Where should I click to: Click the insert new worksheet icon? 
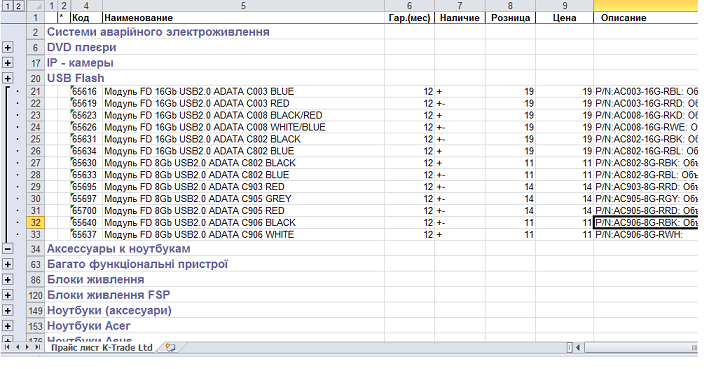[170, 348]
